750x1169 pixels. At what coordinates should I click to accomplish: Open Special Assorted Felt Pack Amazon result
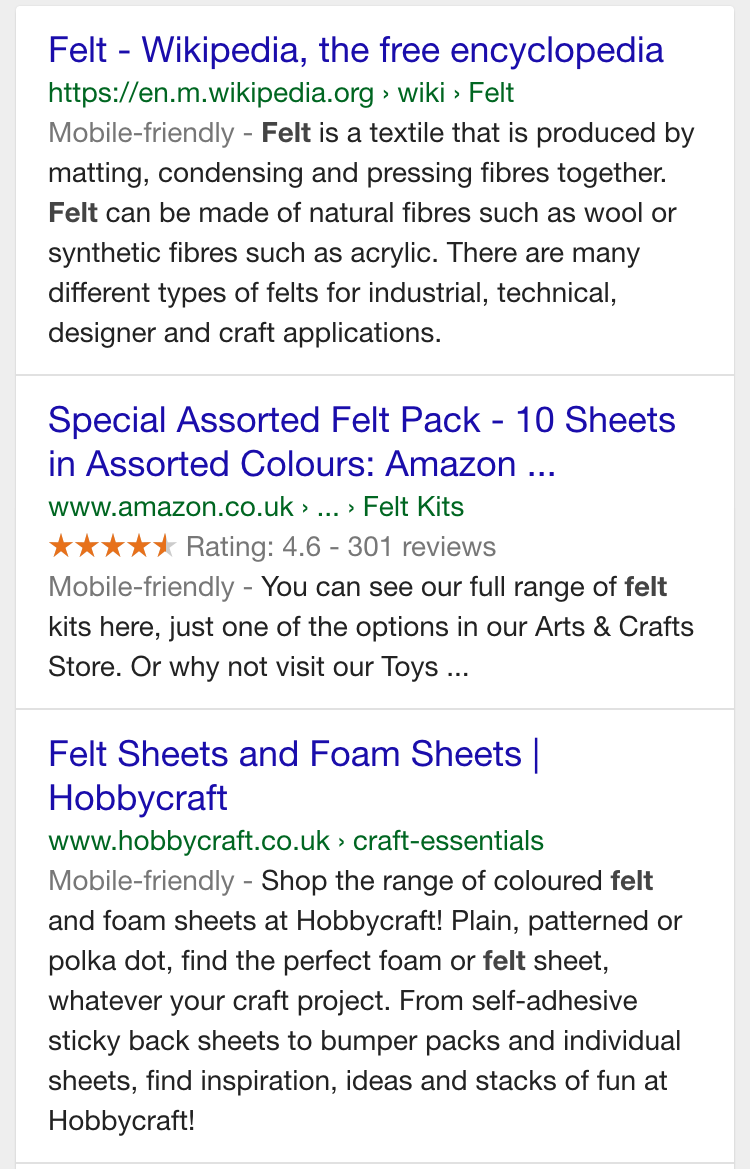361,441
